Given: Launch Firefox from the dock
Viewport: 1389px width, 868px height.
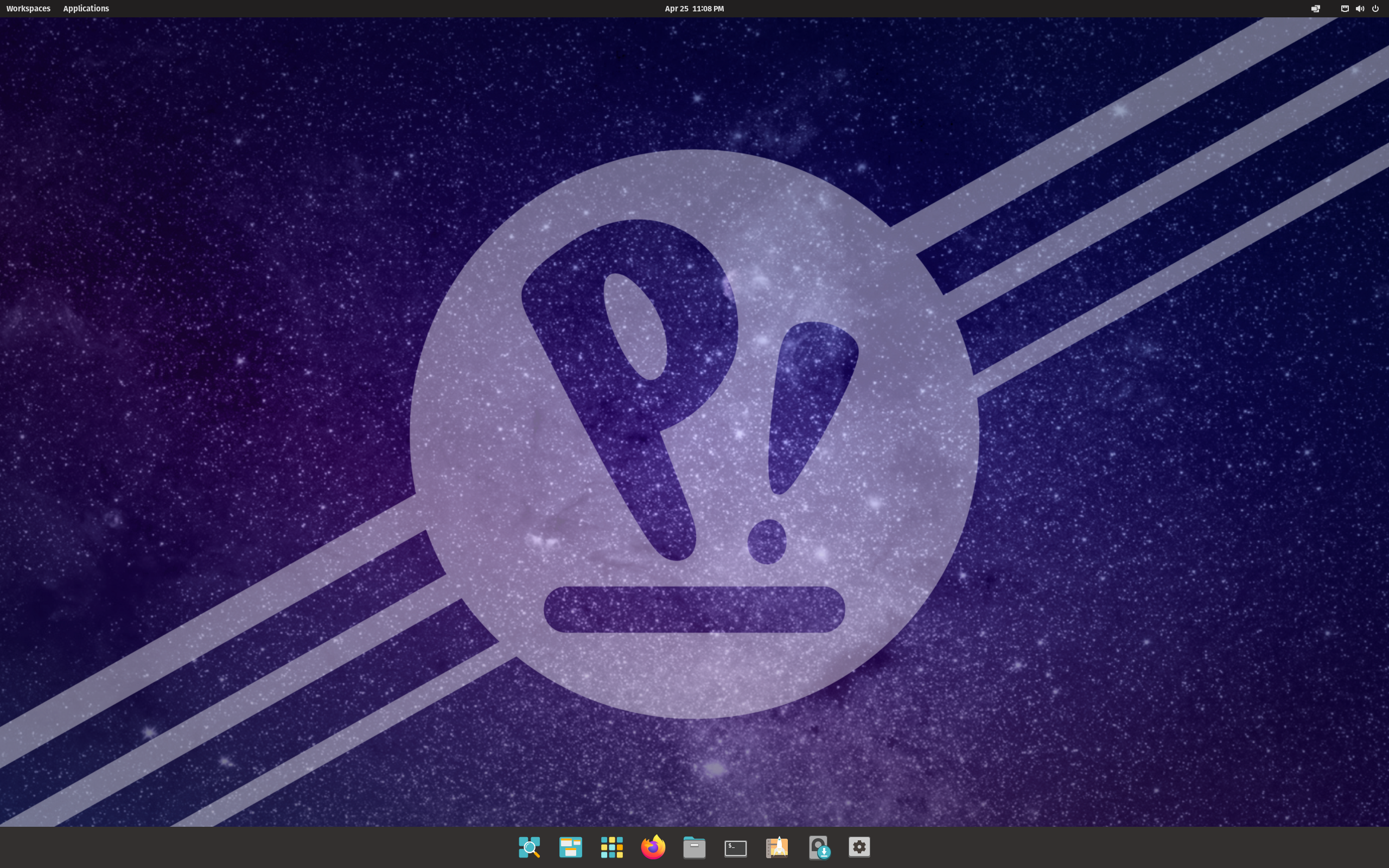Looking at the screenshot, I should [x=653, y=847].
